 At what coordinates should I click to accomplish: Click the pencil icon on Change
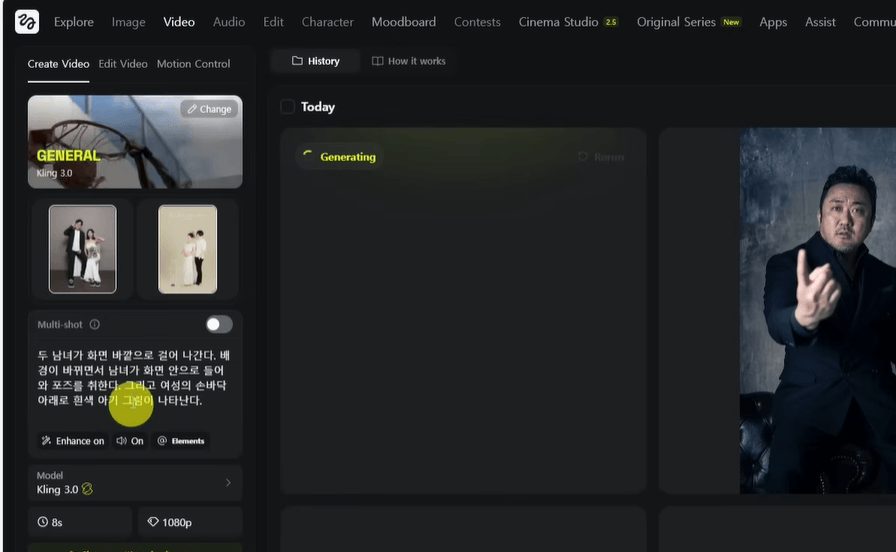192,109
